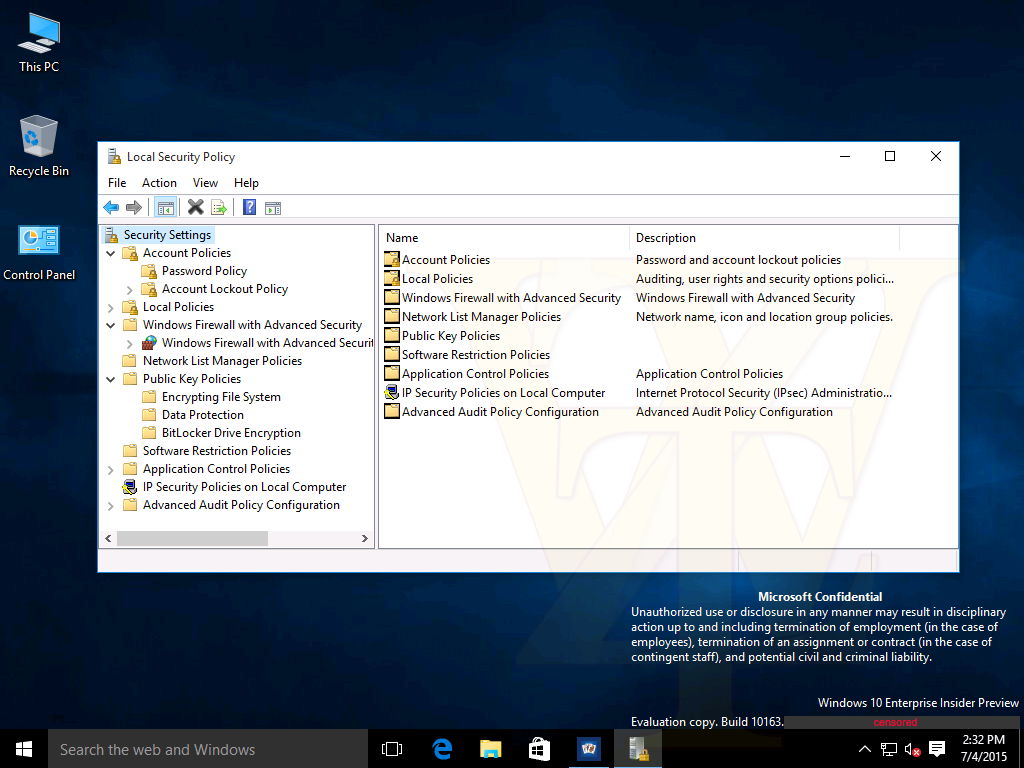
Task: Click the network tray icon
Action: [889, 749]
